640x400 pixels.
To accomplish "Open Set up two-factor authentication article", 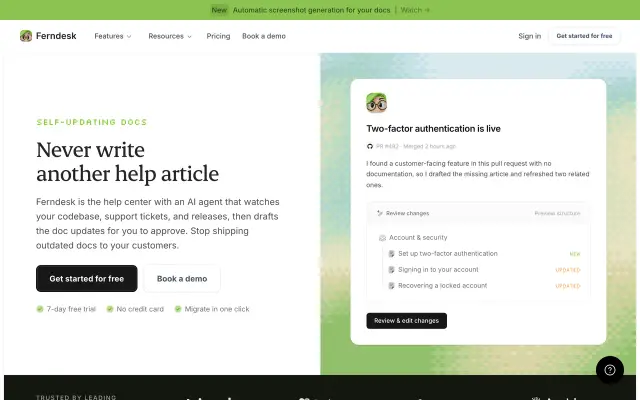I will 448,253.
